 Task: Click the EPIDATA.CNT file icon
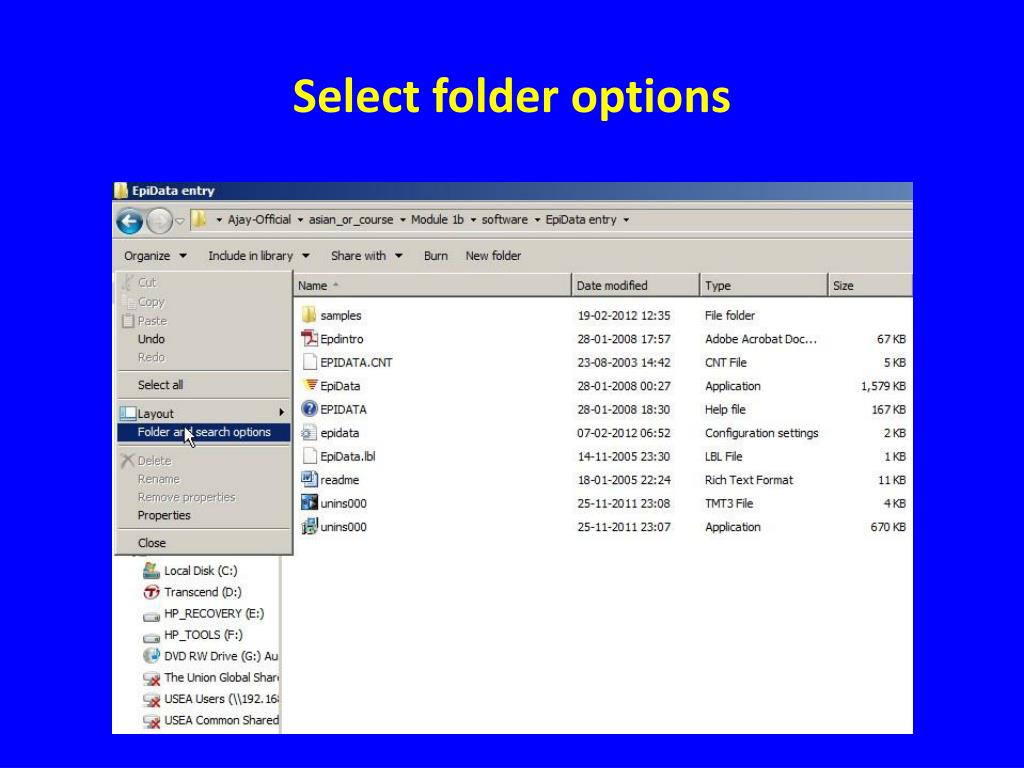pyautogui.click(x=310, y=362)
